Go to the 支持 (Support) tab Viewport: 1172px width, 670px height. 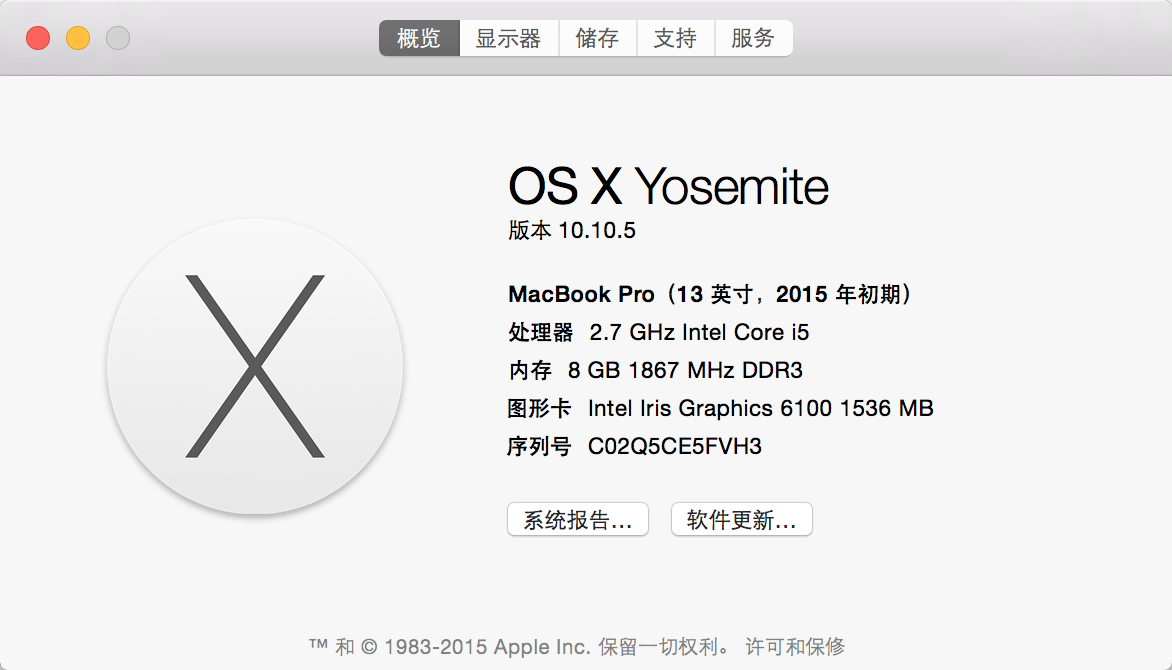pyautogui.click(x=675, y=39)
